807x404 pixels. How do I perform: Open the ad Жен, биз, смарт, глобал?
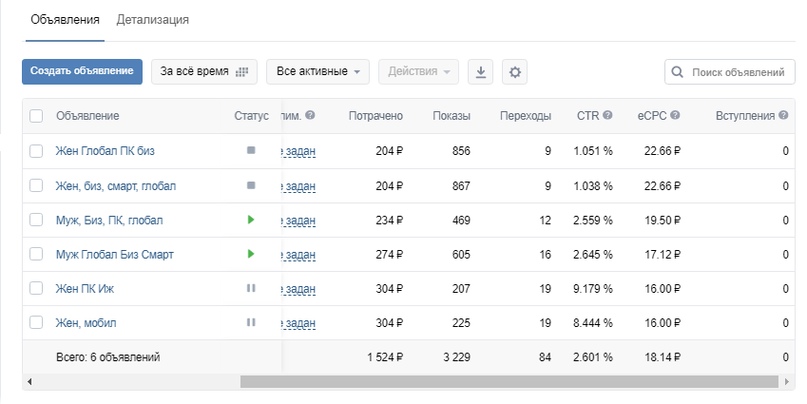point(116,186)
